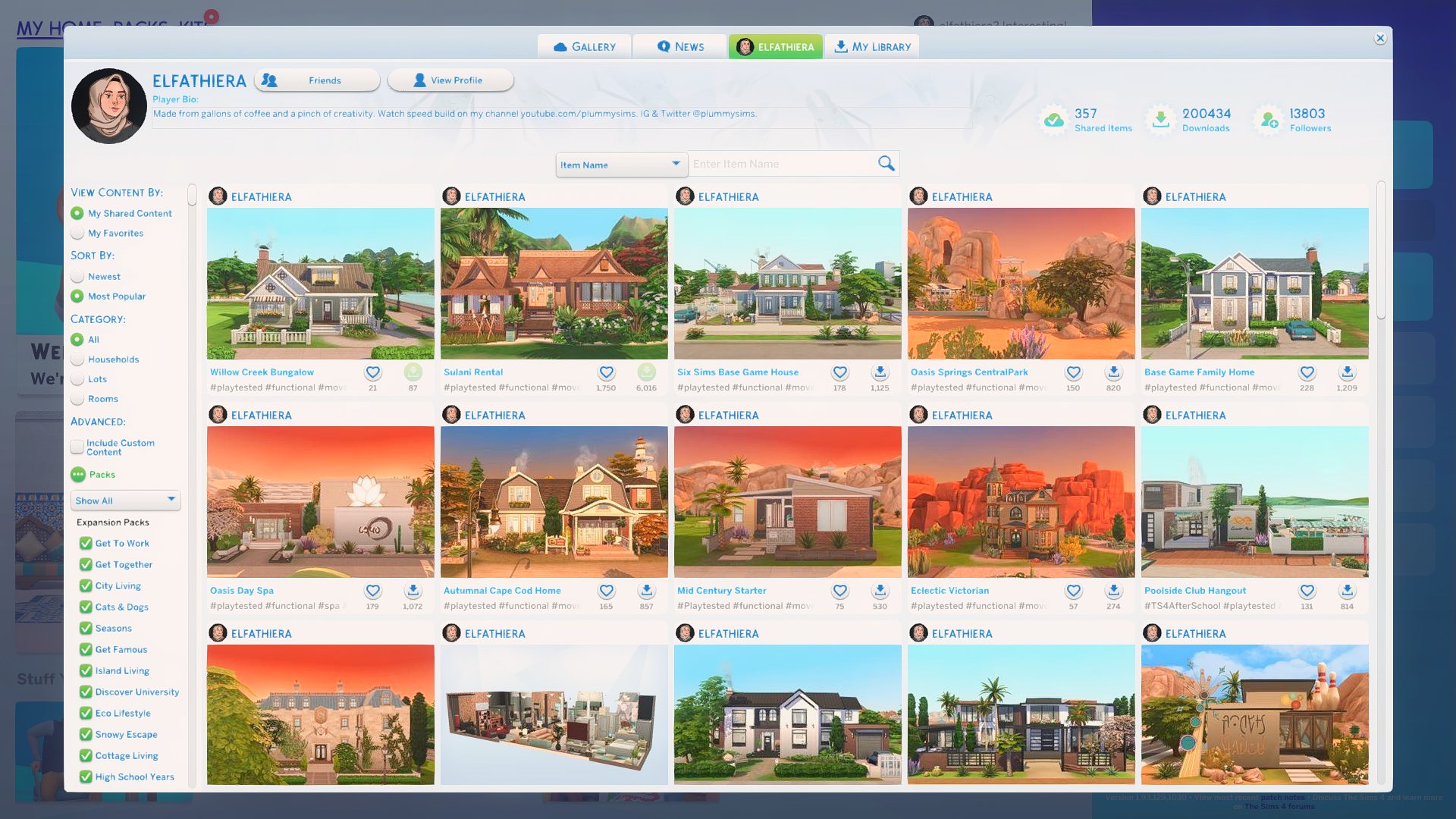Image resolution: width=1456 pixels, height=819 pixels.
Task: Favorite the Poolside Club Hangout
Action: click(1307, 591)
